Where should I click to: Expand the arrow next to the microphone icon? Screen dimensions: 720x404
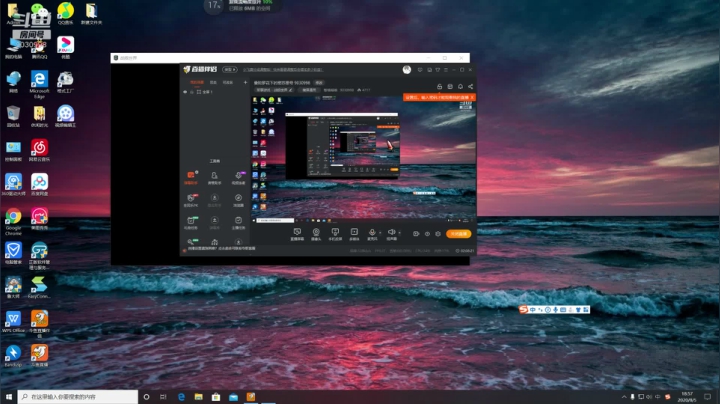coord(380,233)
